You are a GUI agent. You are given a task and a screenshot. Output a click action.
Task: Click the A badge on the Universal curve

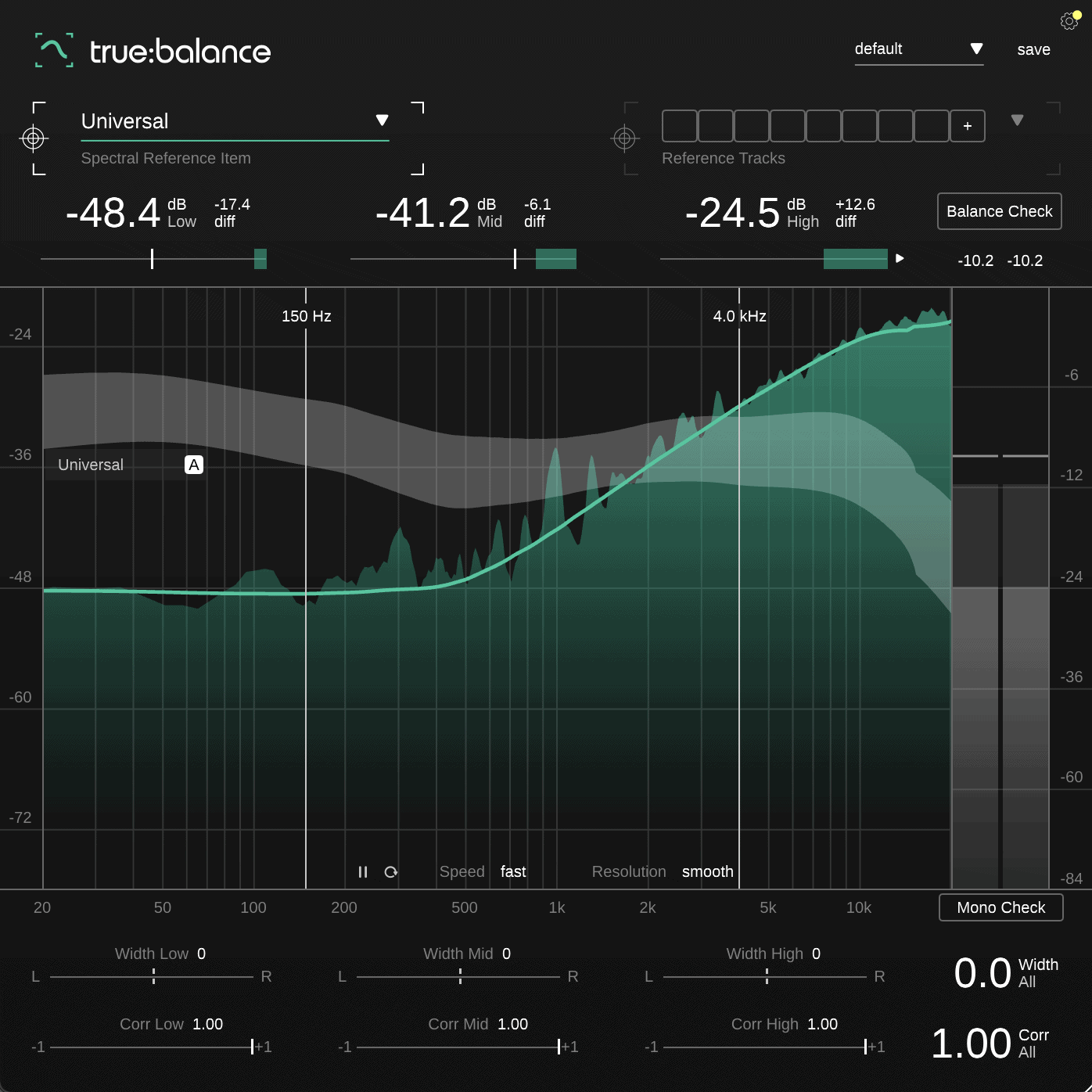(192, 465)
